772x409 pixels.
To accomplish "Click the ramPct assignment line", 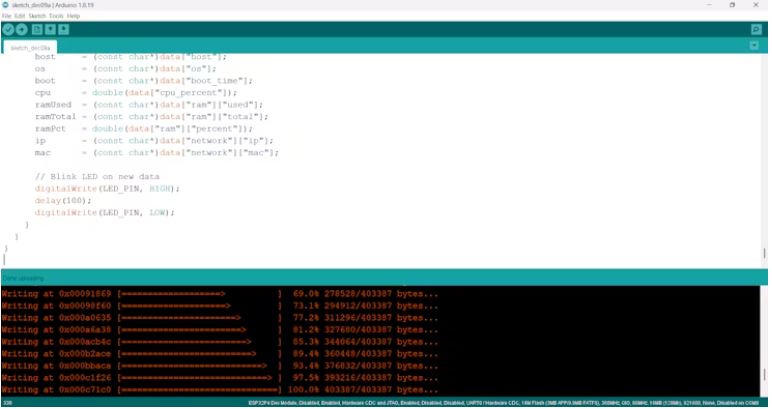I will 143,129.
